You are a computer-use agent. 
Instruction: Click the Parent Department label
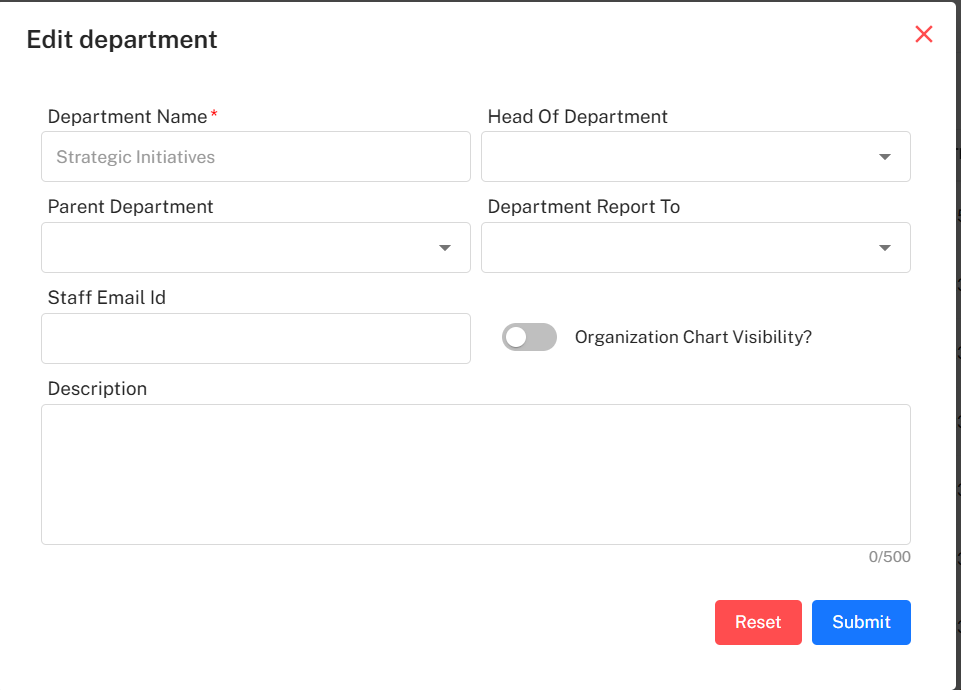click(x=131, y=207)
